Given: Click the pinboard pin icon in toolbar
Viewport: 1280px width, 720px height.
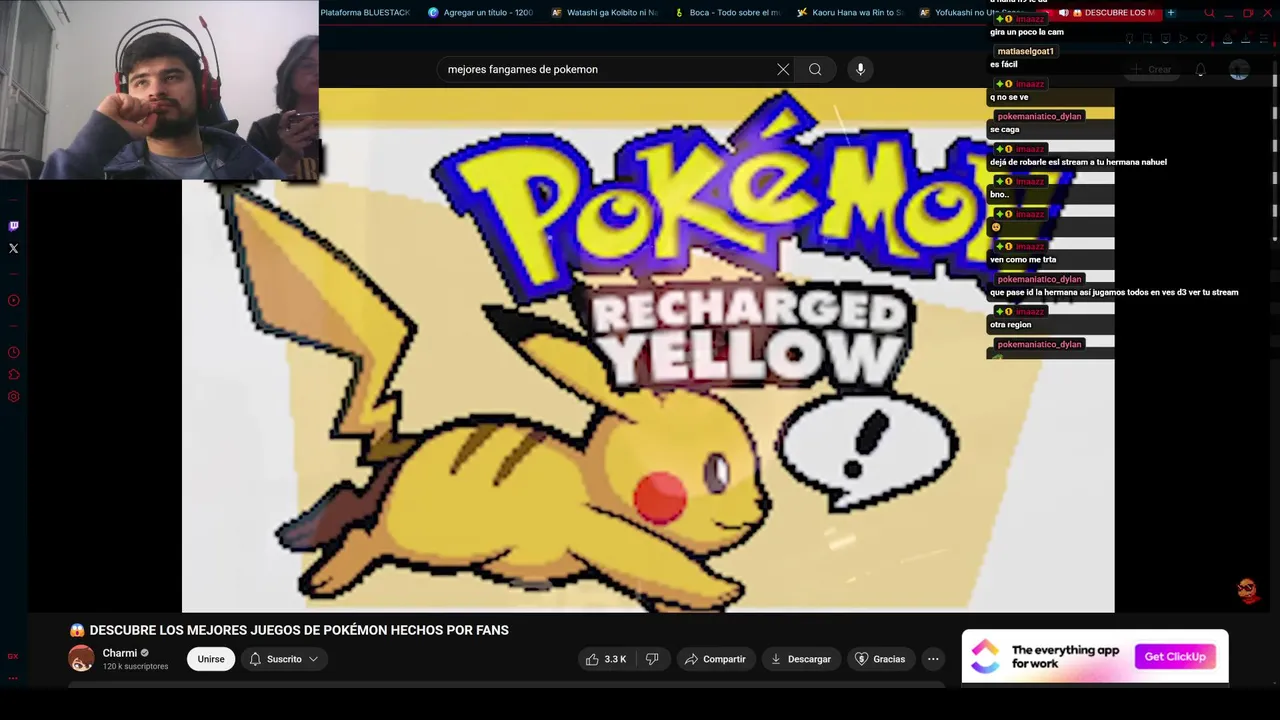Looking at the screenshot, I should [x=1129, y=39].
